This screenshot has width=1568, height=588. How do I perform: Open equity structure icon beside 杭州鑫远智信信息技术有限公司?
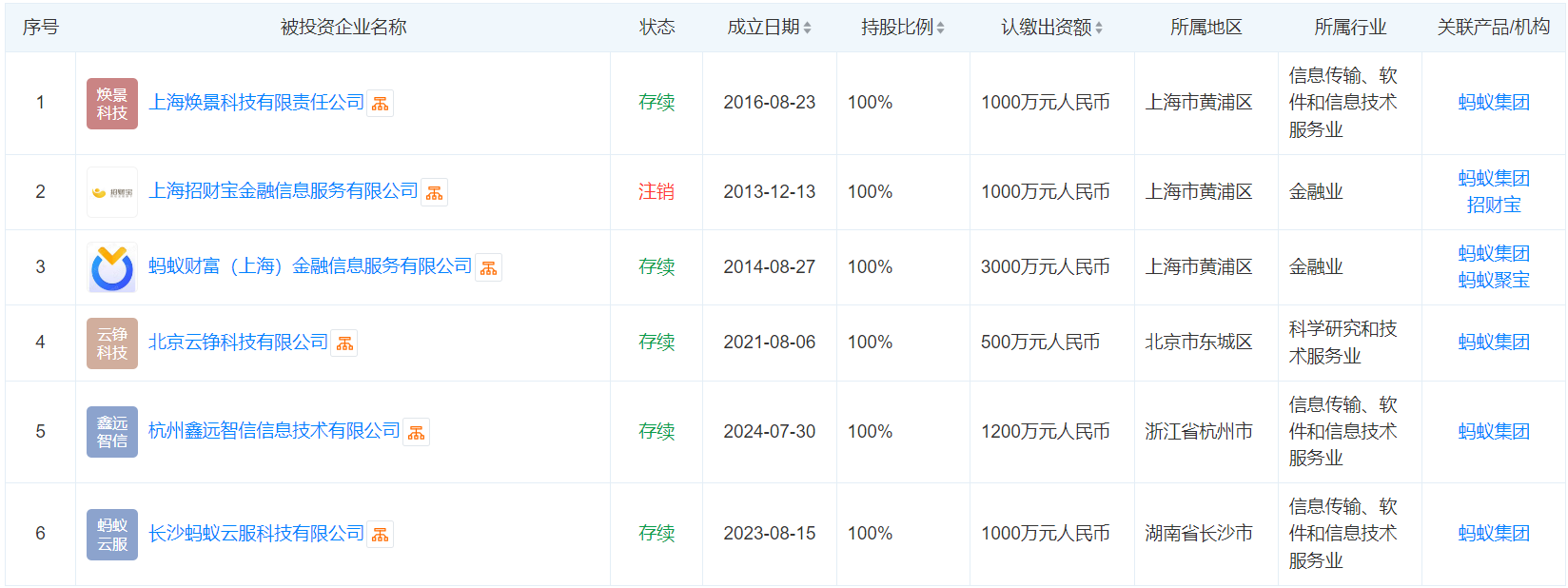click(x=417, y=433)
